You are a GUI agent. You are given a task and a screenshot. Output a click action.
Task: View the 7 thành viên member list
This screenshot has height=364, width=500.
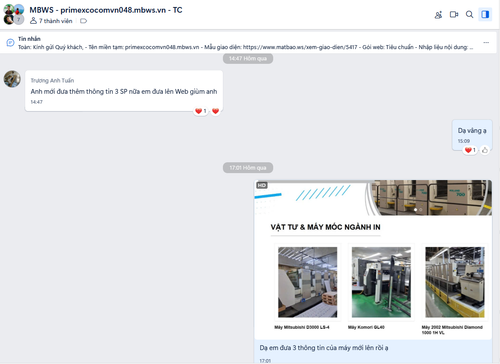pos(51,21)
